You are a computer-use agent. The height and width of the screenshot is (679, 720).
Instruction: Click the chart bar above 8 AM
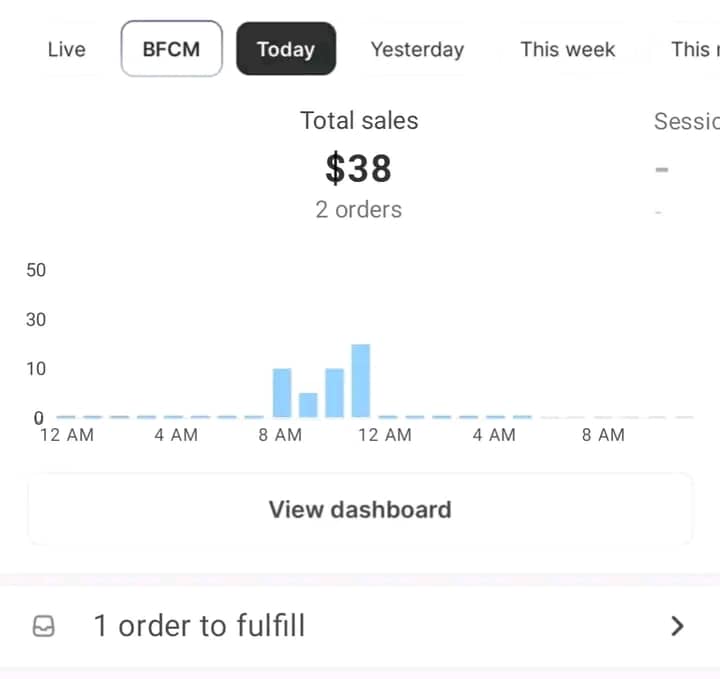[x=282, y=393]
